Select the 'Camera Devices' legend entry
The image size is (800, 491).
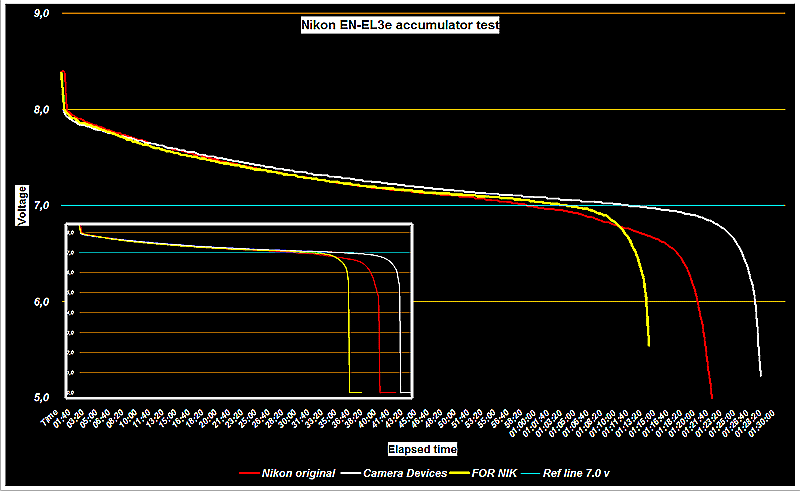pos(394,474)
